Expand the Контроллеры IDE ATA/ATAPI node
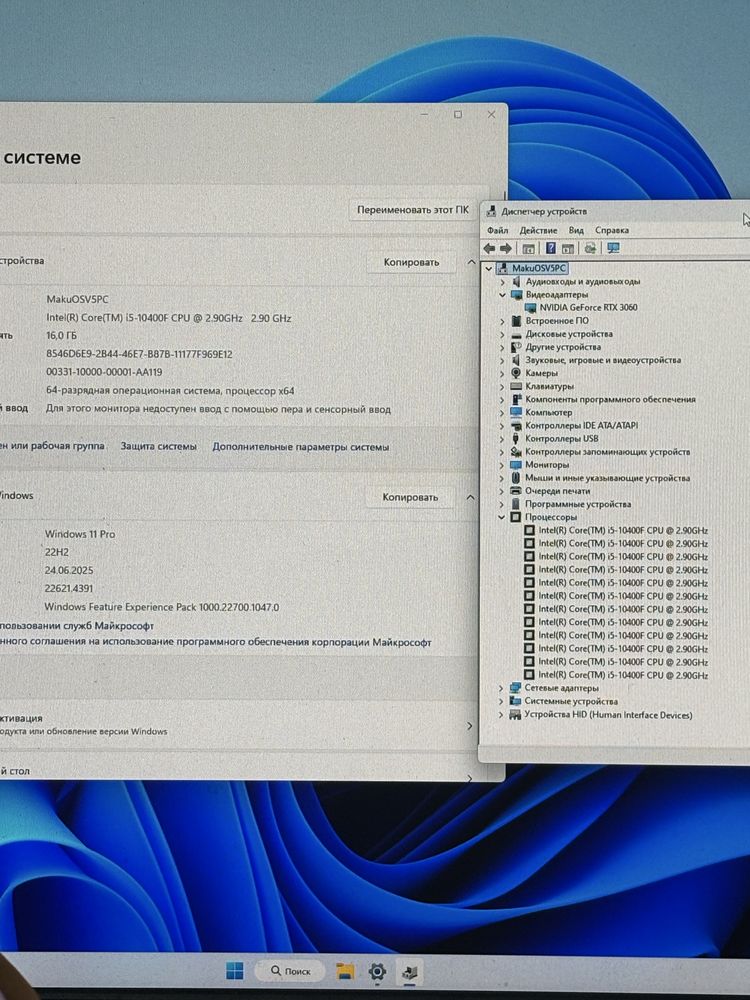This screenshot has height=1000, width=750. click(502, 425)
